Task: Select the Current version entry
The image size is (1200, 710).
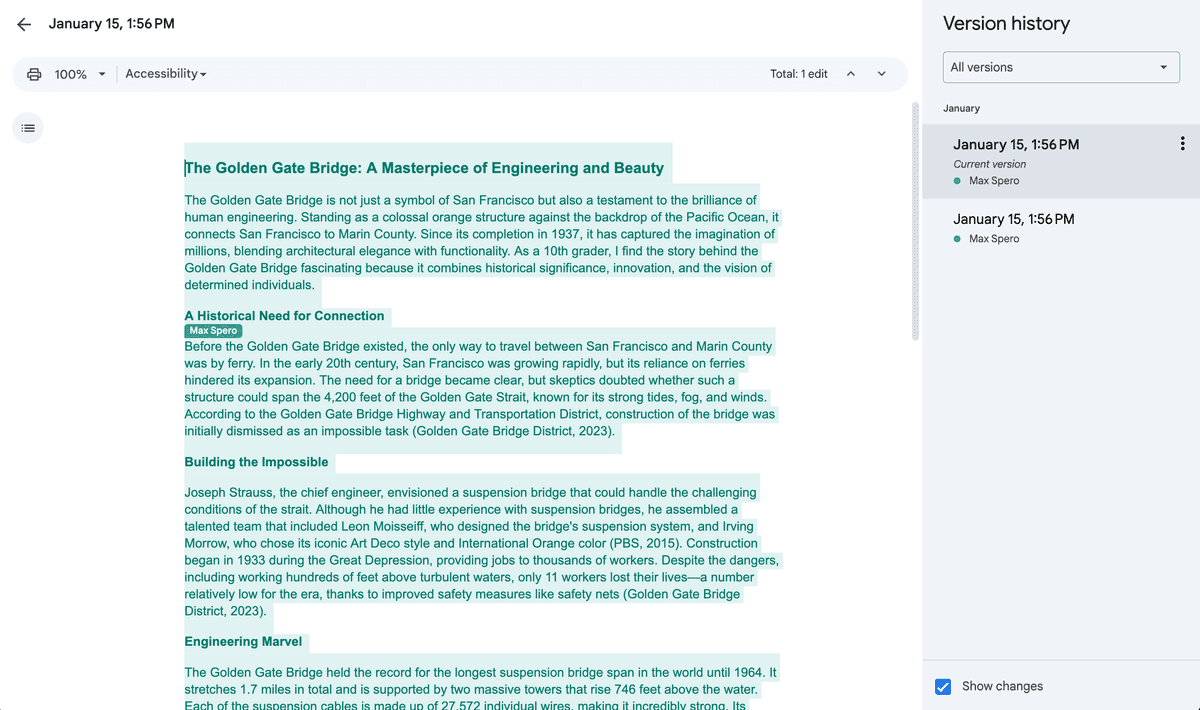Action: pyautogui.click(x=1014, y=144)
